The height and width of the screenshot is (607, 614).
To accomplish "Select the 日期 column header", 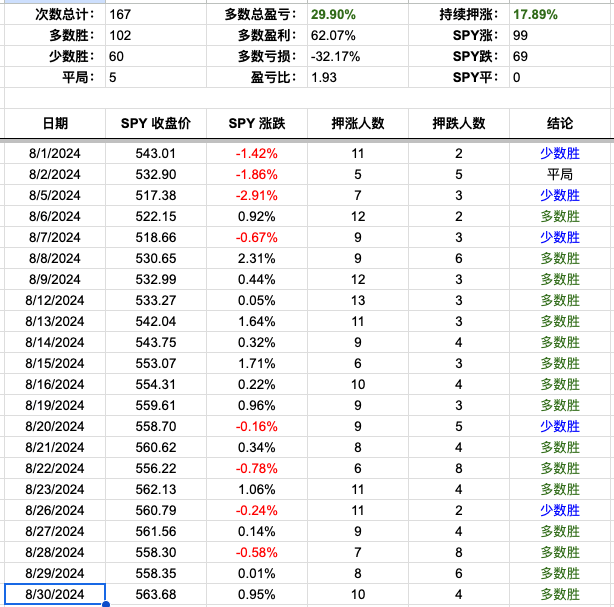I will [55, 123].
